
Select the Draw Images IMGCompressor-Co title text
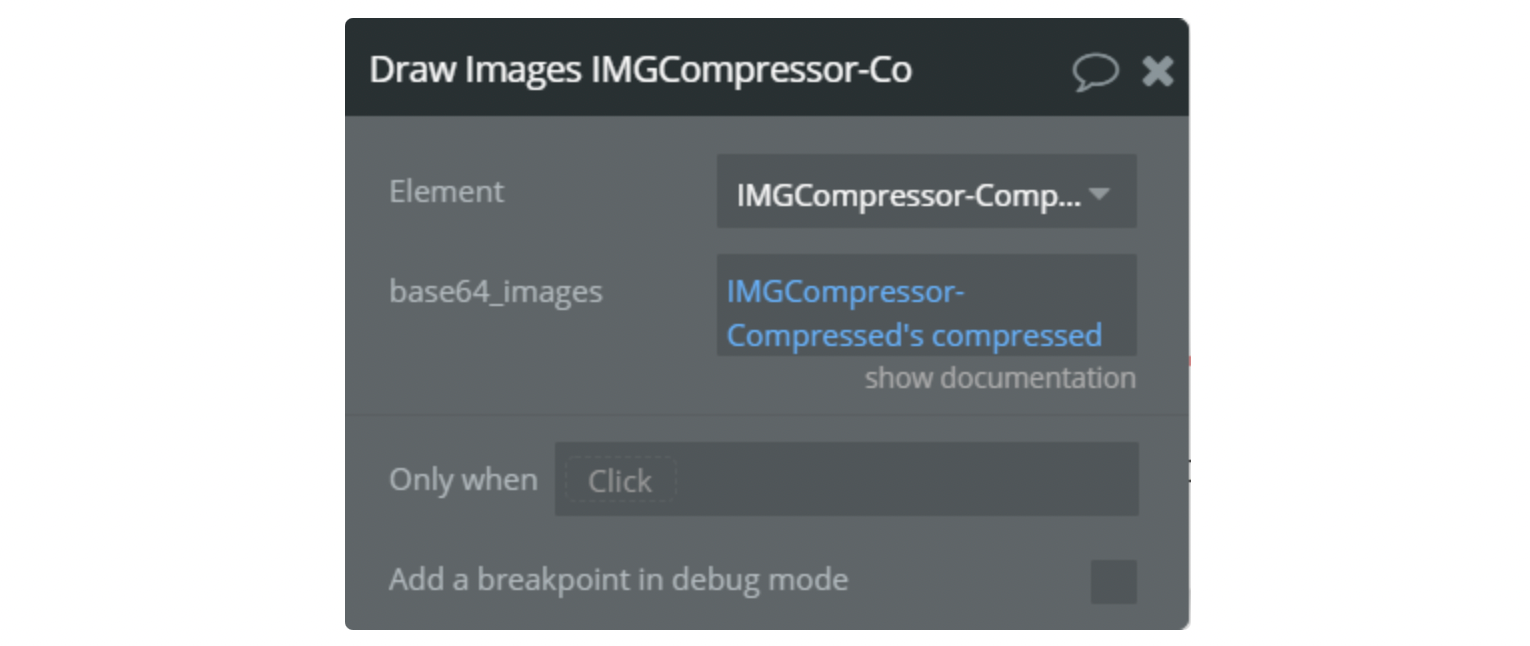640,70
